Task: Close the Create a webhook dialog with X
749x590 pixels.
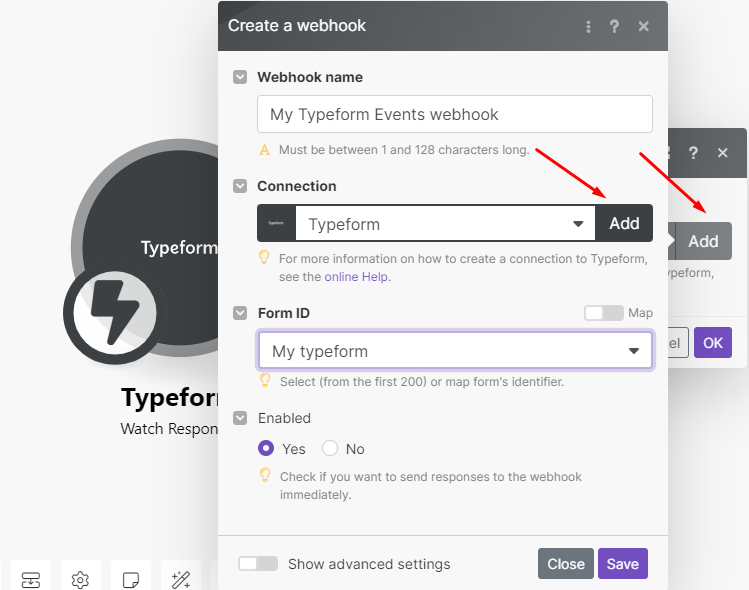Action: pyautogui.click(x=643, y=26)
